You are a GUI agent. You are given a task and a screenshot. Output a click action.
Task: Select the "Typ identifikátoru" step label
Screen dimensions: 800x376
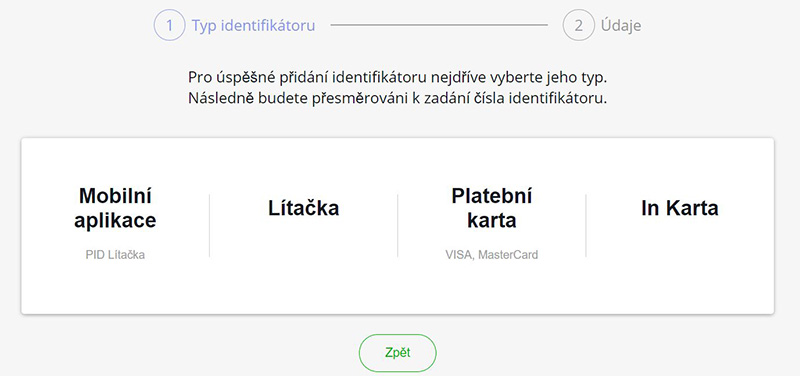tap(253, 26)
